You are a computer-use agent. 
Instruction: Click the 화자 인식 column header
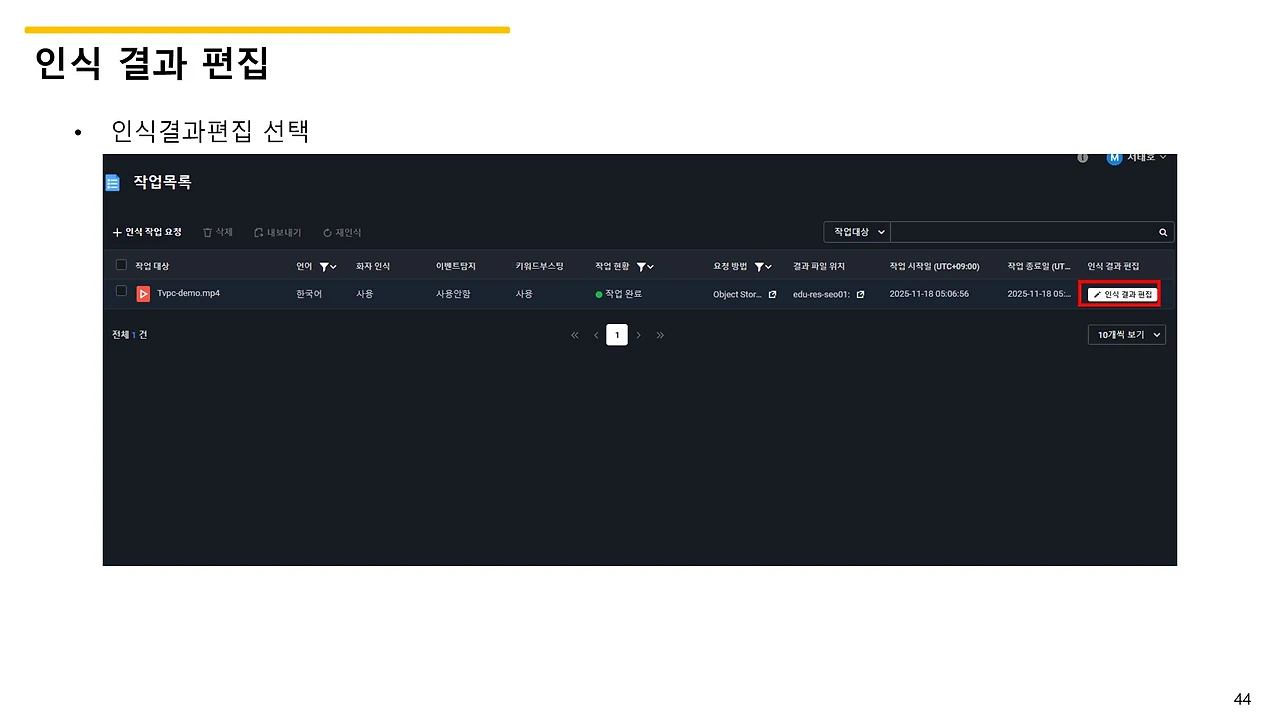[373, 266]
